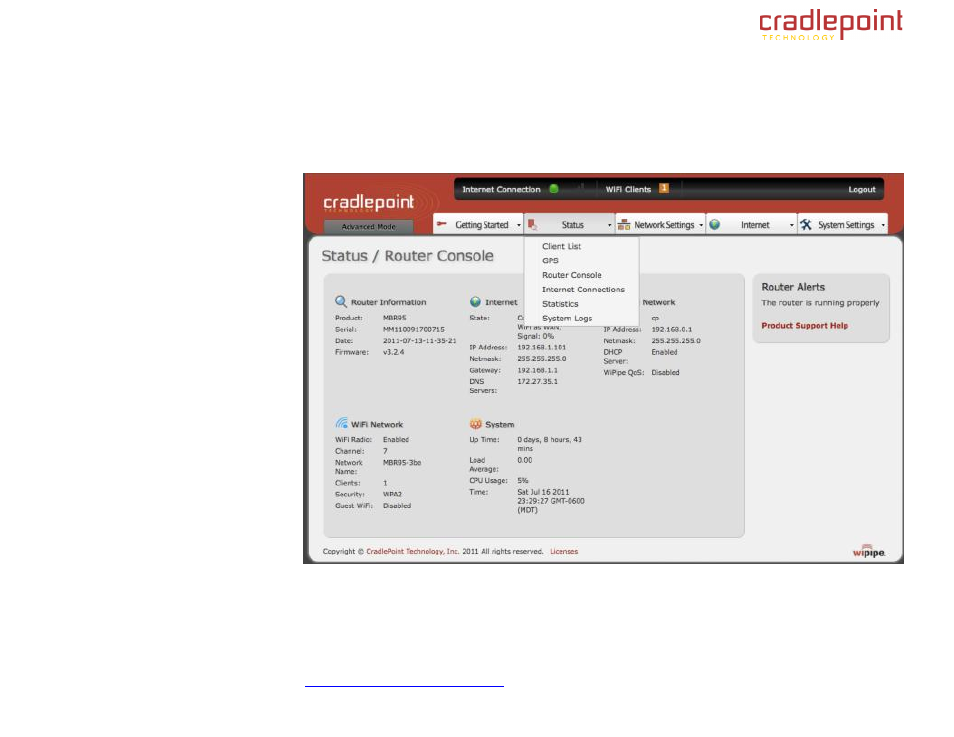Click the orange WiFi Clients count badge
The image size is (954, 737).
click(664, 188)
